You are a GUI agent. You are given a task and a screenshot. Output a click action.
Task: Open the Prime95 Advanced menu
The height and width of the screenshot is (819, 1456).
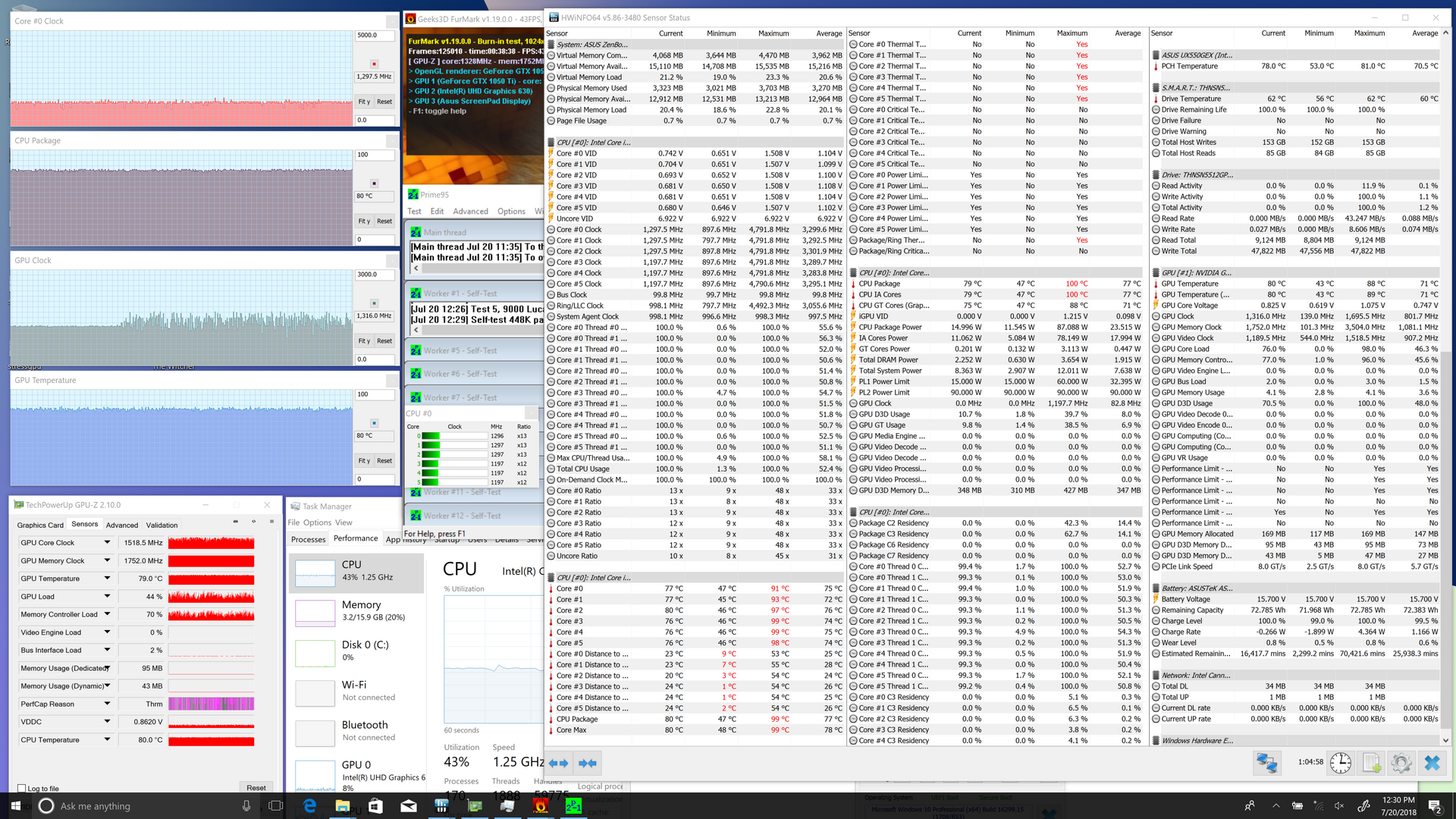[470, 212]
